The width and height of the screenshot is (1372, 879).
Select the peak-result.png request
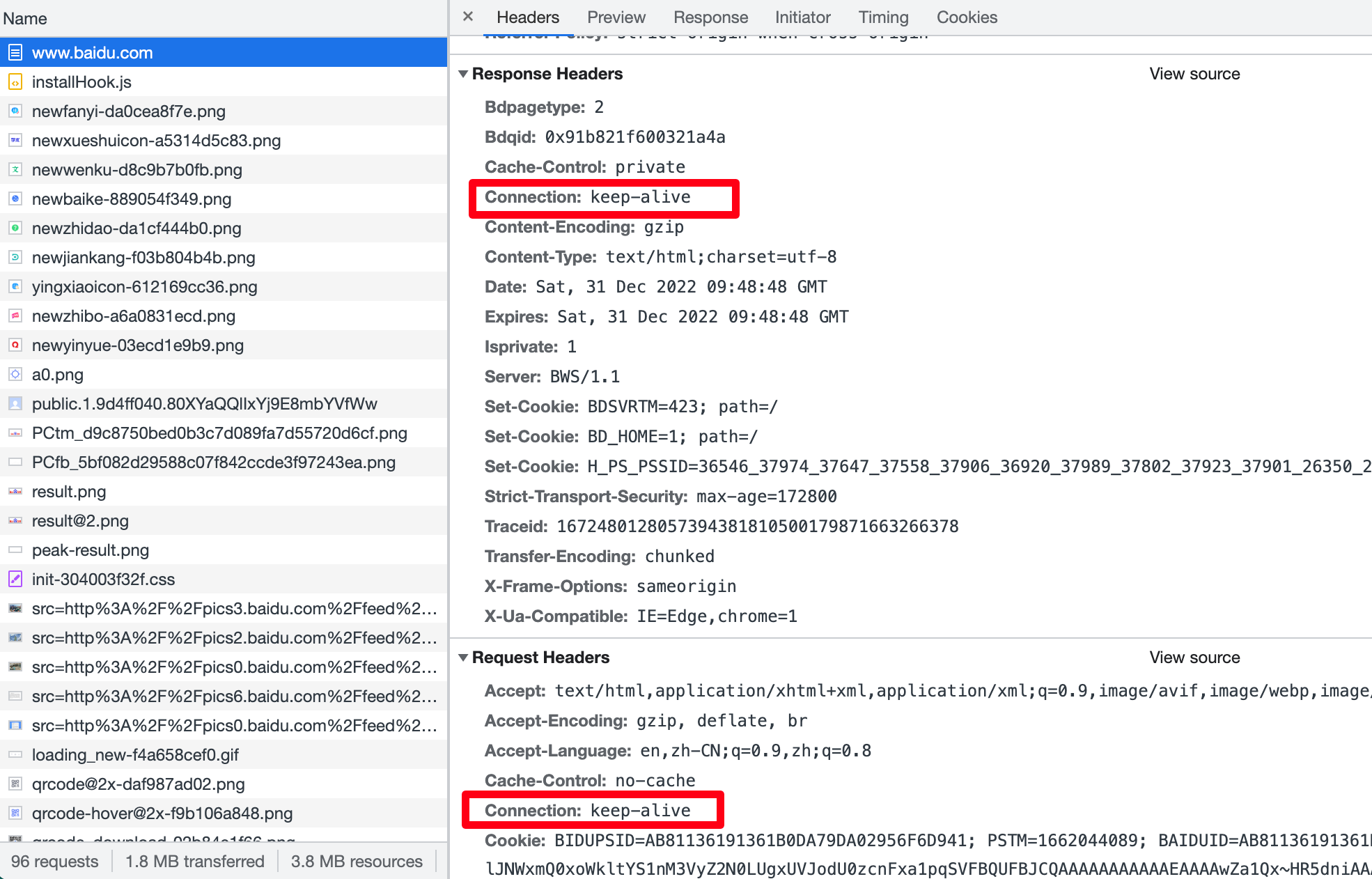tap(224, 550)
